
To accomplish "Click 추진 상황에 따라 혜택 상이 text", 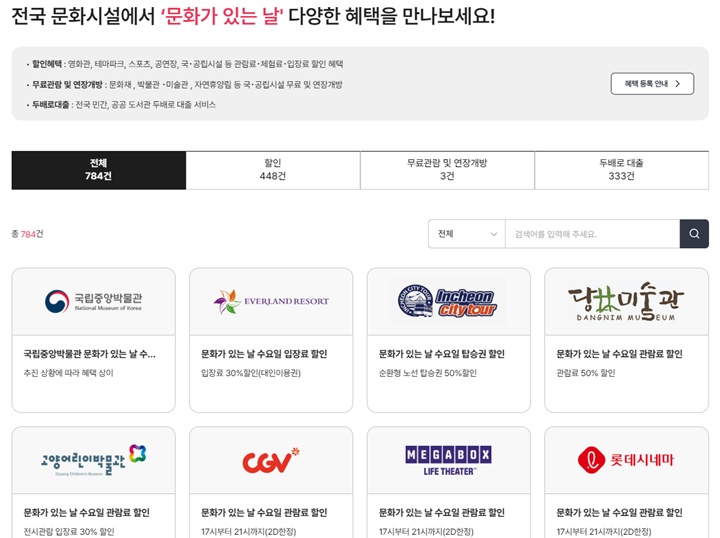I will (x=68, y=373).
